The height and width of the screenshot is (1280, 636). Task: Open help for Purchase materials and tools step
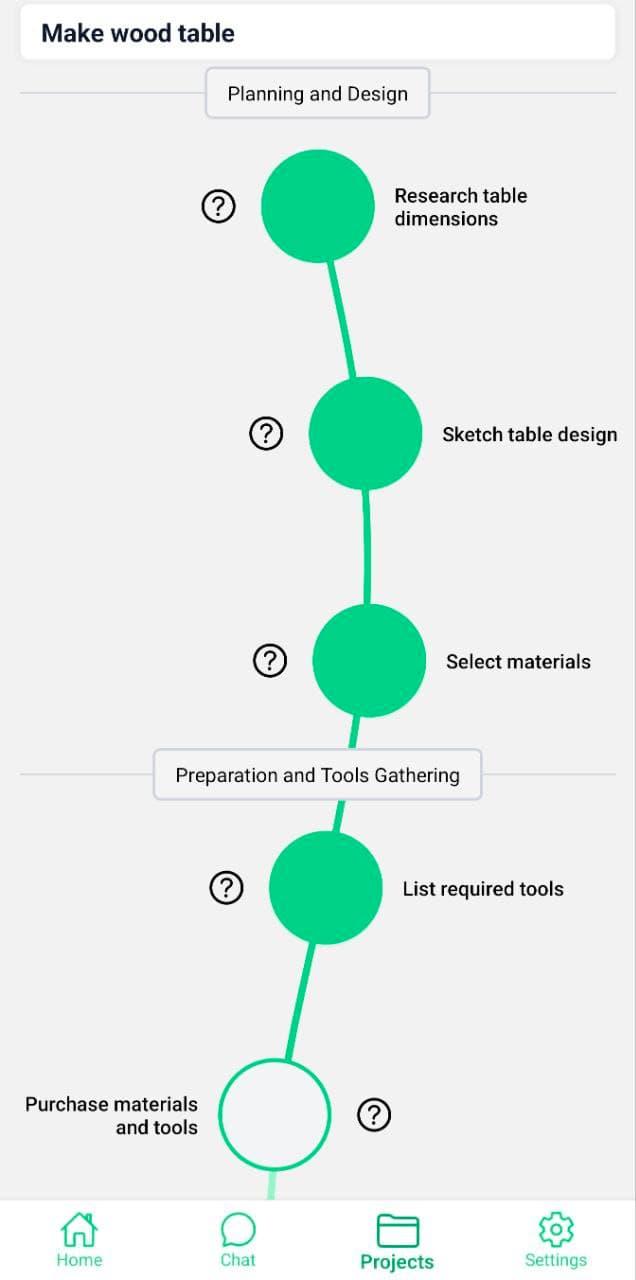(374, 1114)
